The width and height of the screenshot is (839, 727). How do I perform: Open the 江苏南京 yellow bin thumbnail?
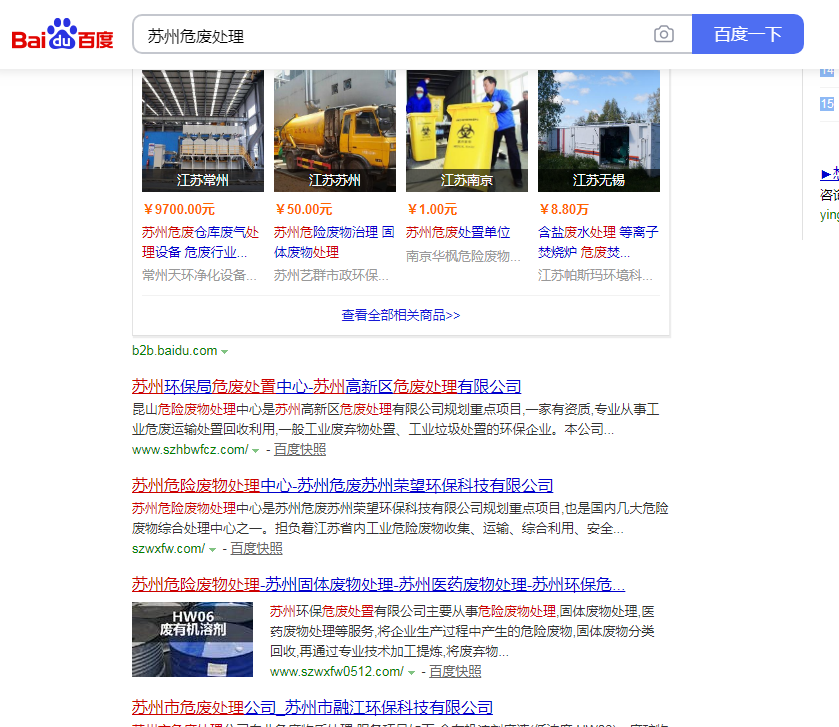click(x=467, y=130)
